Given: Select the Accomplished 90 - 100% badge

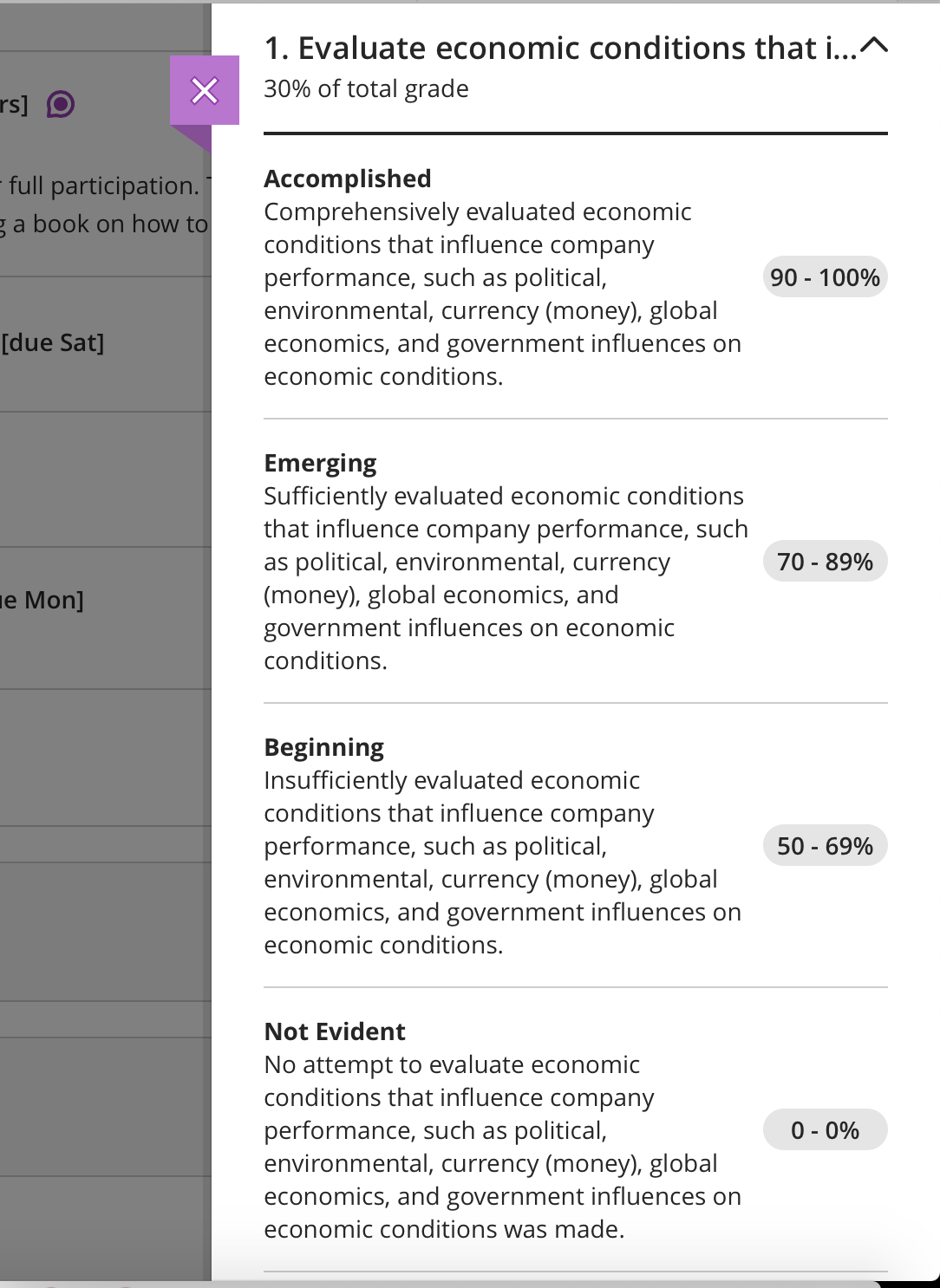Looking at the screenshot, I should 825,277.
